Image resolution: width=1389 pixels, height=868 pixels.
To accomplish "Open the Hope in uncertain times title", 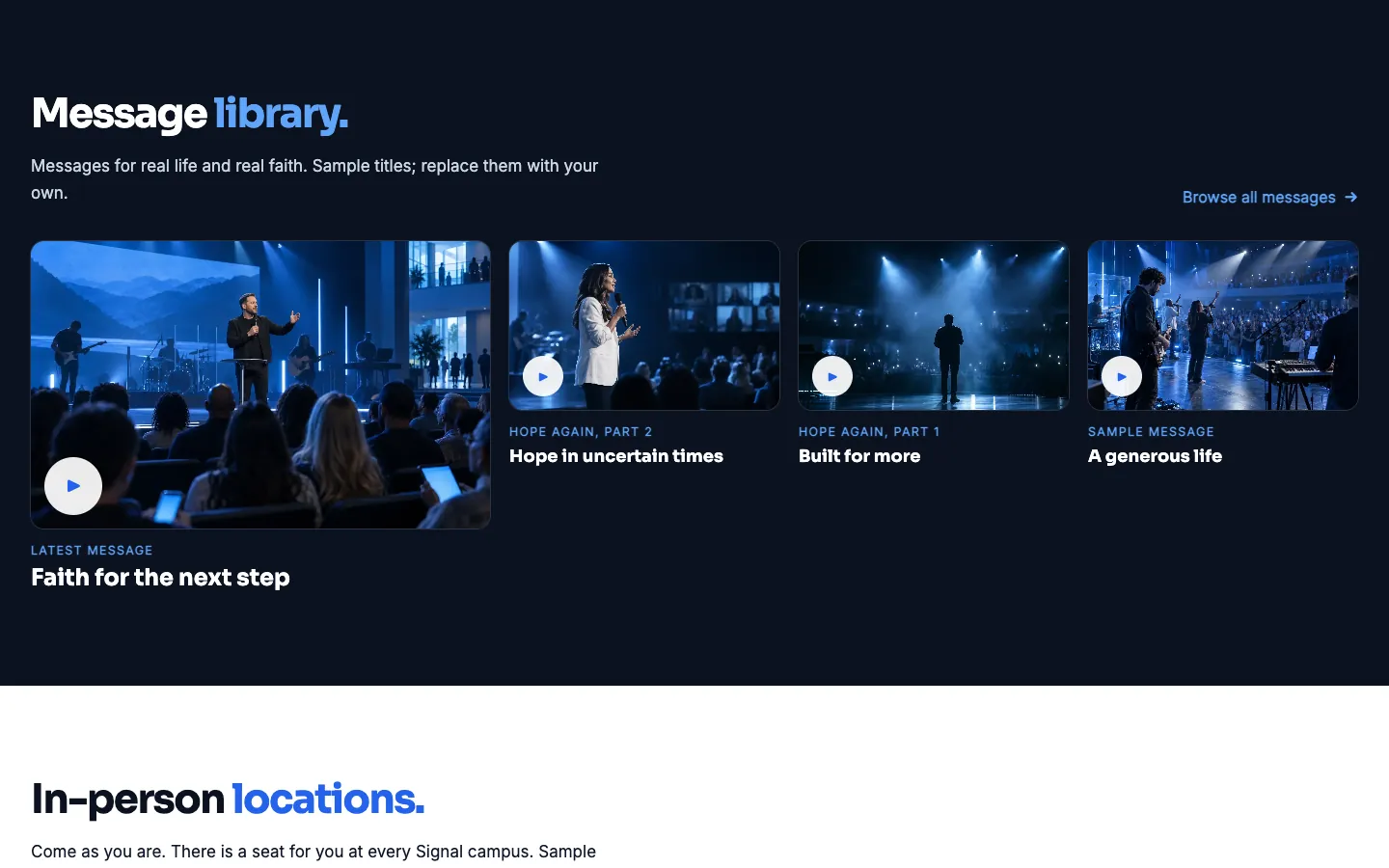I will pos(616,456).
